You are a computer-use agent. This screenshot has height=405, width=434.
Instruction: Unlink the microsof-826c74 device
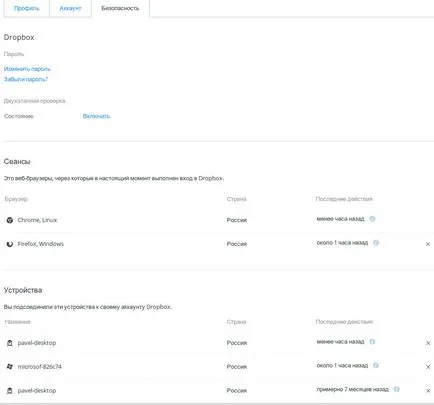pos(428,367)
